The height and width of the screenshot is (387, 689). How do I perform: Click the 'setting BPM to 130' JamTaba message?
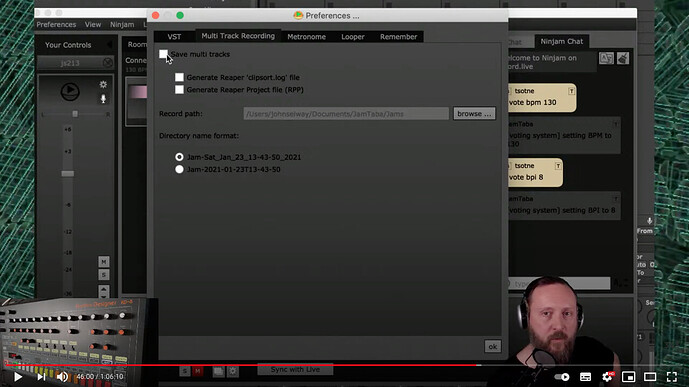(x=565, y=134)
